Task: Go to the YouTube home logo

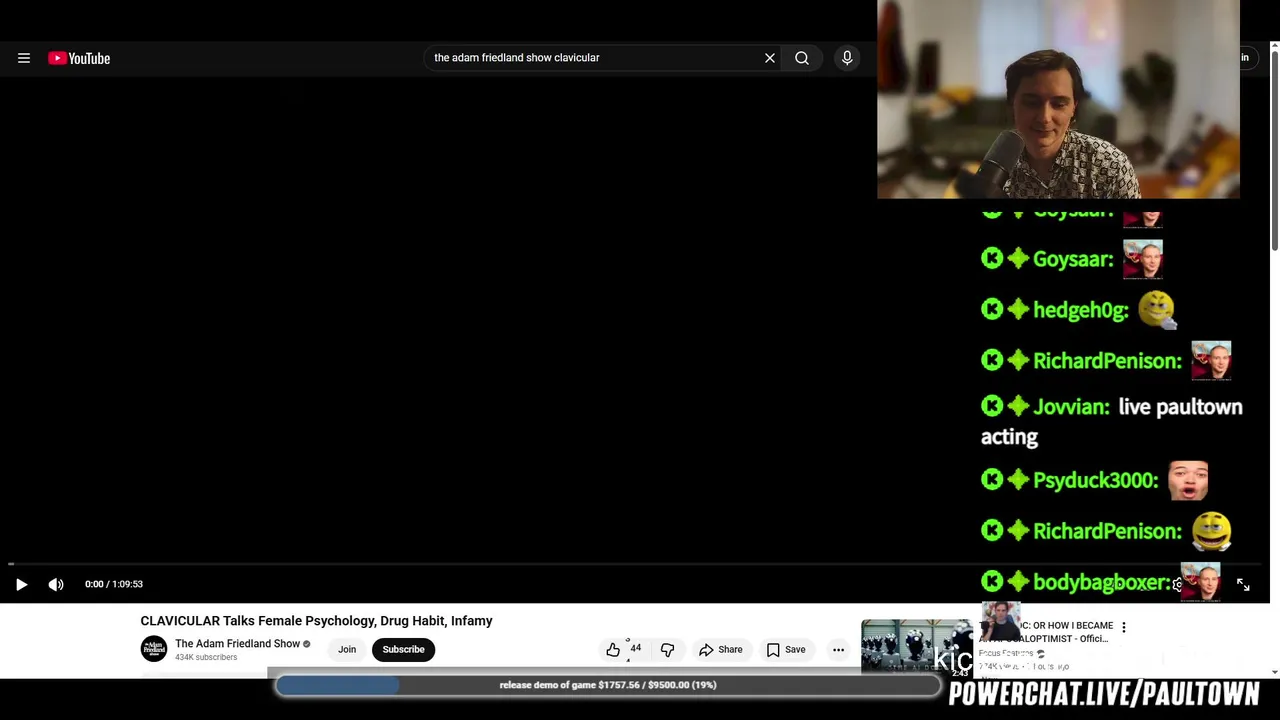Action: [x=79, y=58]
